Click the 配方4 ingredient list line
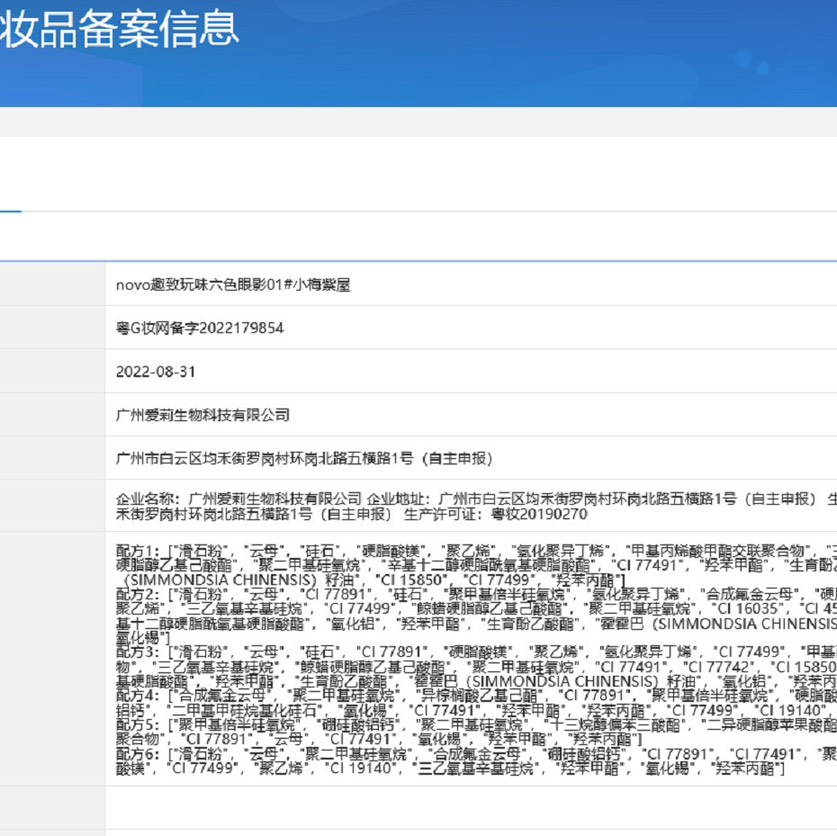Image resolution: width=837 pixels, height=836 pixels. coord(476,696)
